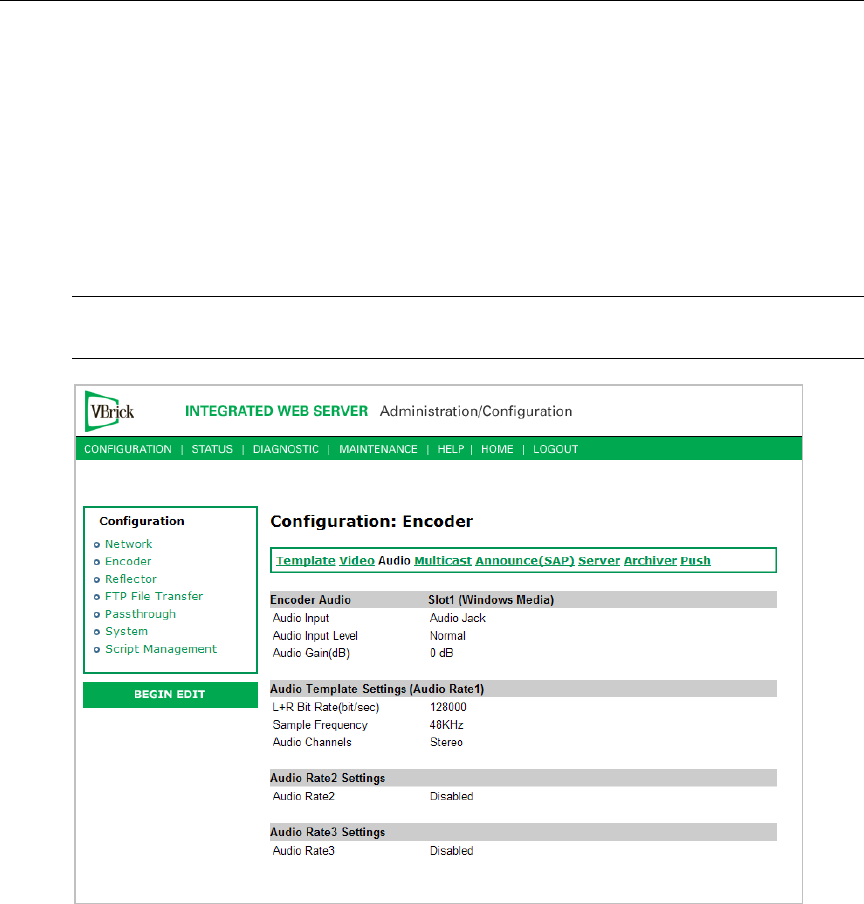Open FTP File Transfer in sidebar
Viewport: 864px width, 904px height.
tap(154, 596)
